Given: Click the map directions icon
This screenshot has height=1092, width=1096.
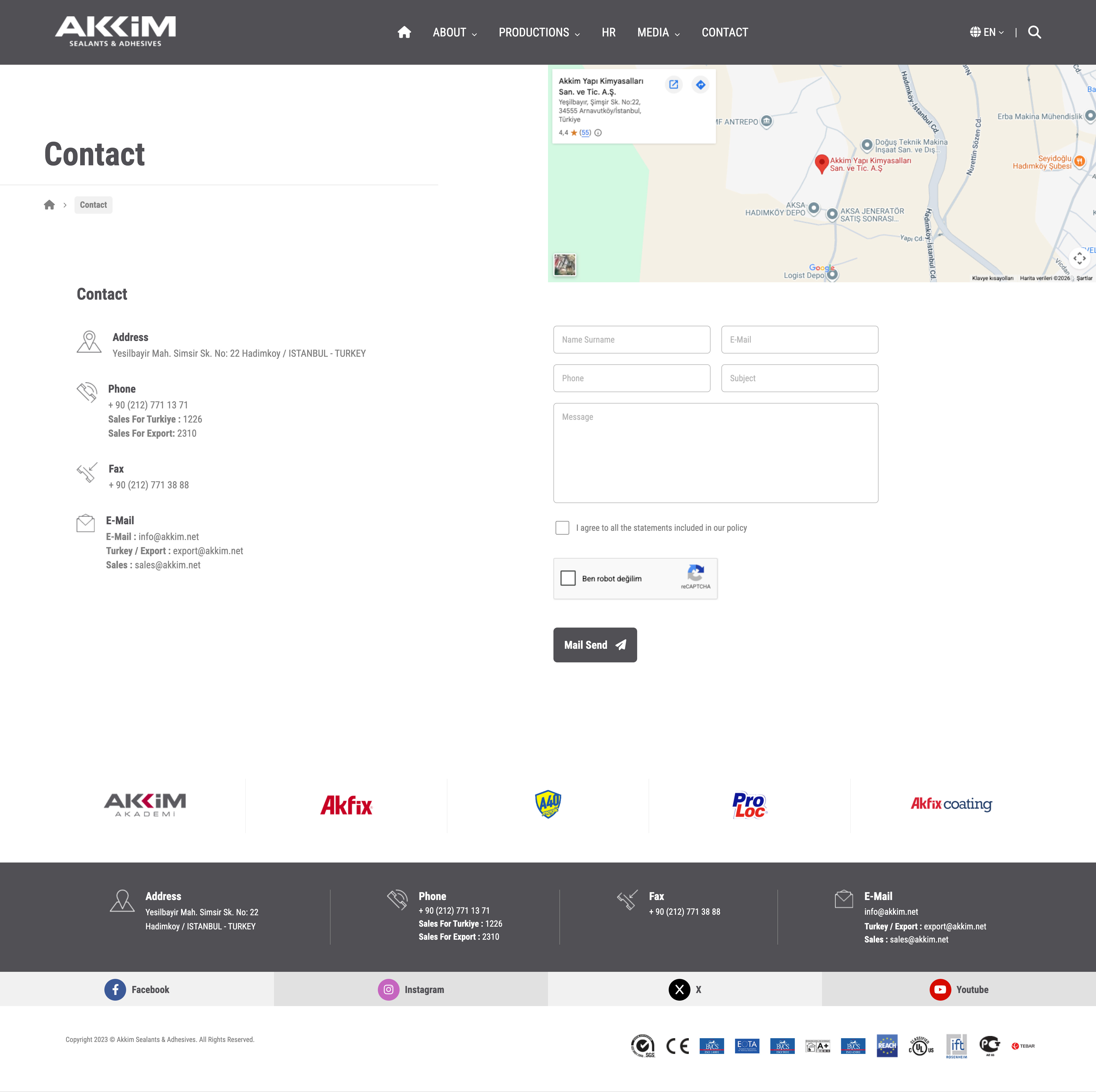Looking at the screenshot, I should pos(700,85).
